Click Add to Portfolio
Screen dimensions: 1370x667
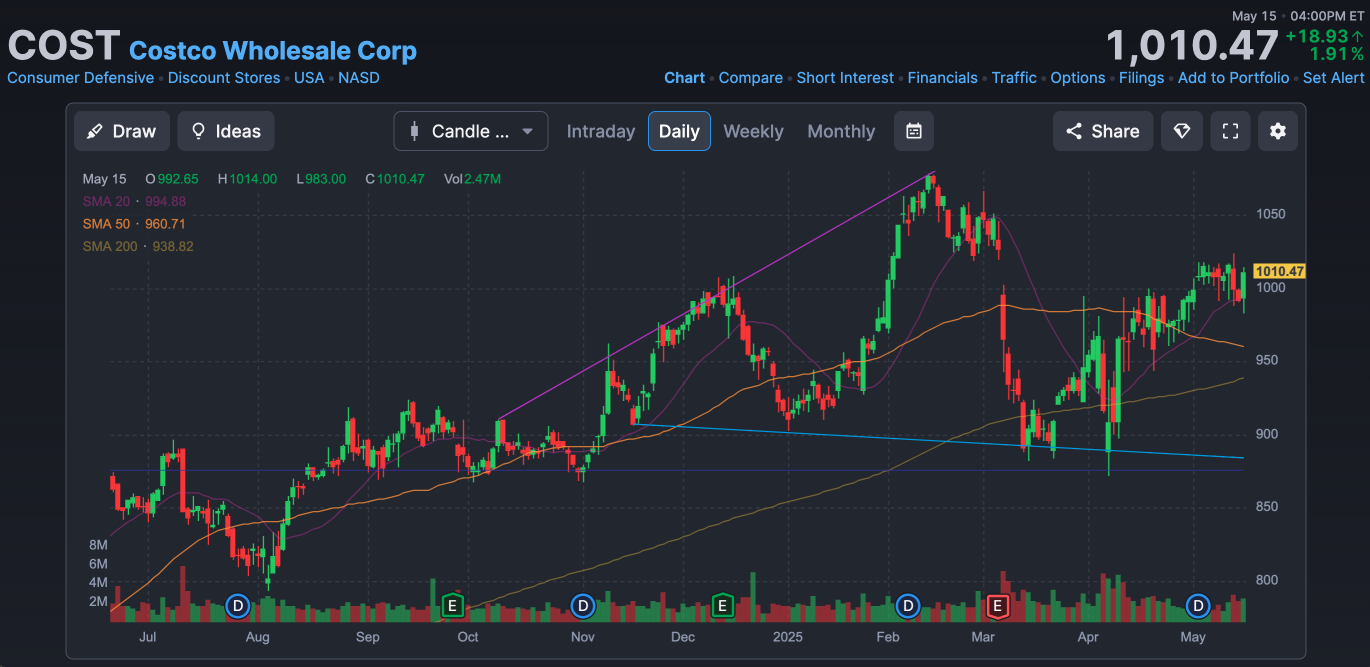click(x=1234, y=78)
